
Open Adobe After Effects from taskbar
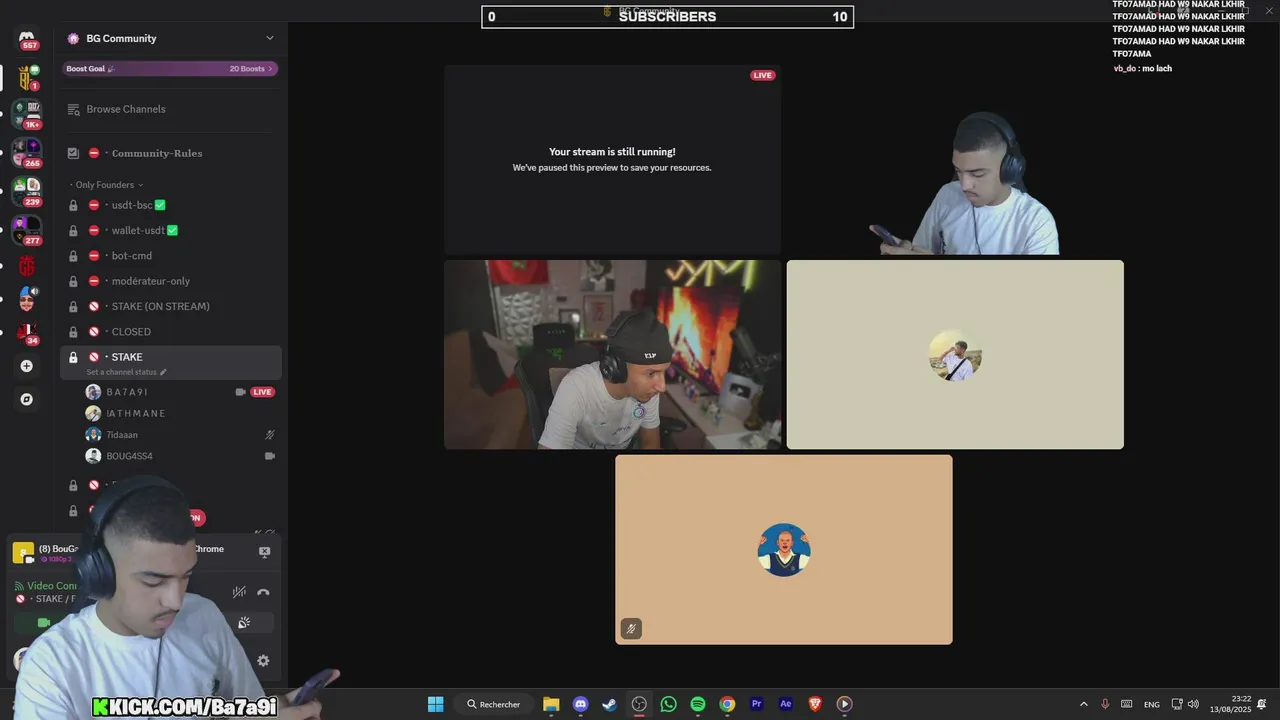786,704
